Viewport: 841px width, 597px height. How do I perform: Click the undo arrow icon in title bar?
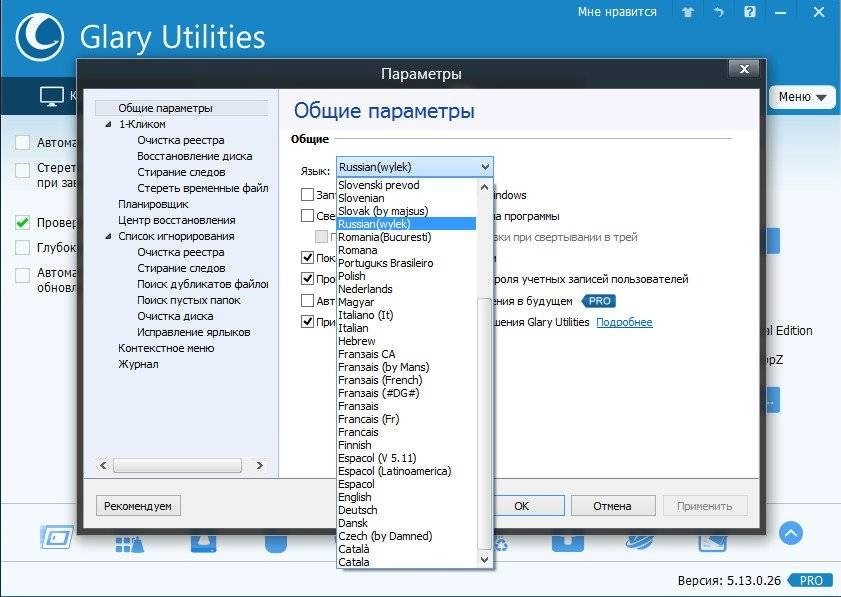coord(719,12)
